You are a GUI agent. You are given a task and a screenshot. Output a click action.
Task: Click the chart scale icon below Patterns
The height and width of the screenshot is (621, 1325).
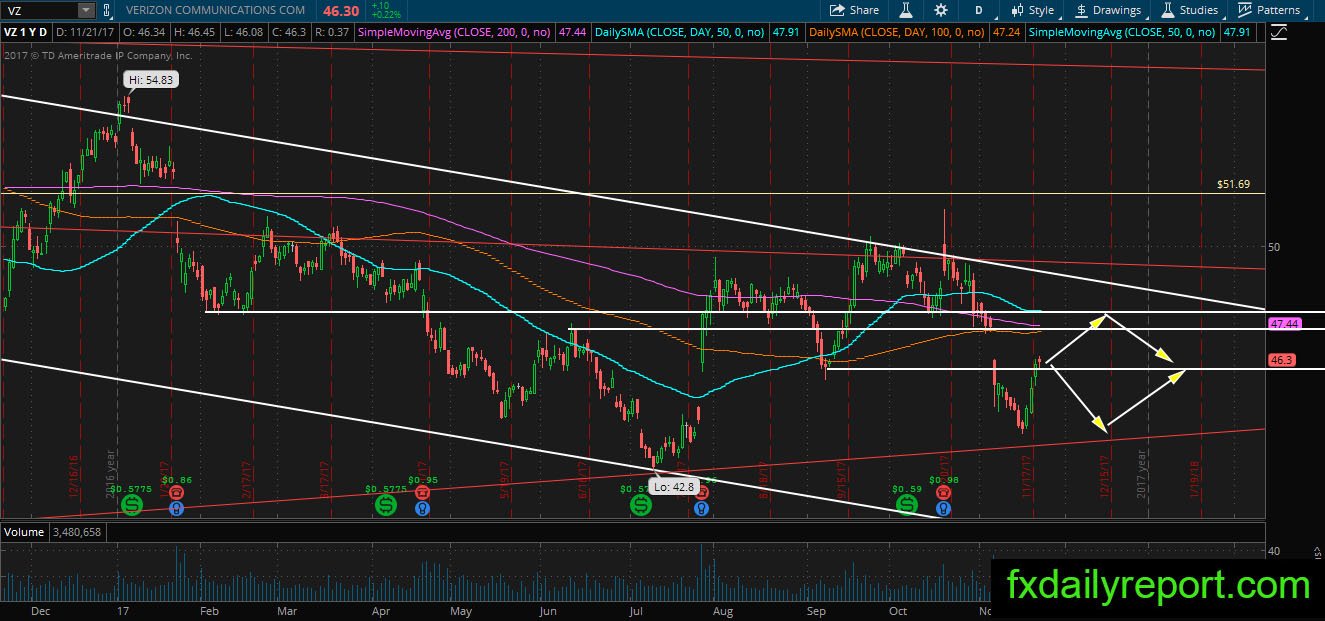pos(1279,32)
